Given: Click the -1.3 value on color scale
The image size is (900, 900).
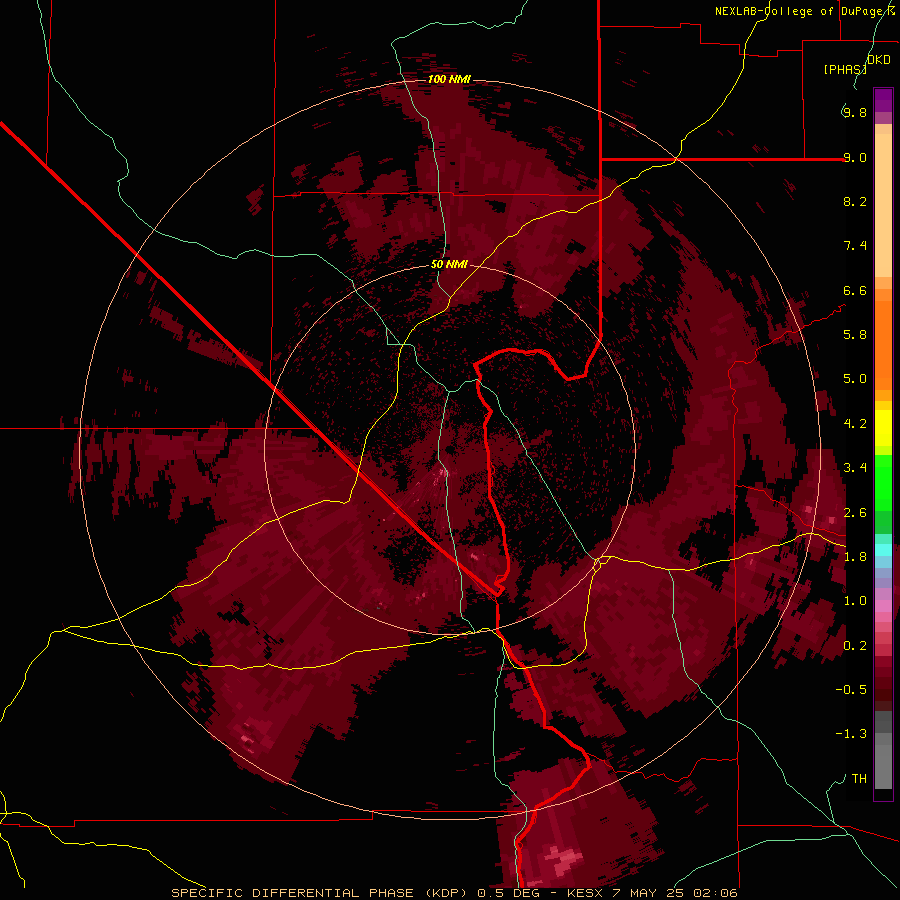Looking at the screenshot, I should click(x=851, y=734).
